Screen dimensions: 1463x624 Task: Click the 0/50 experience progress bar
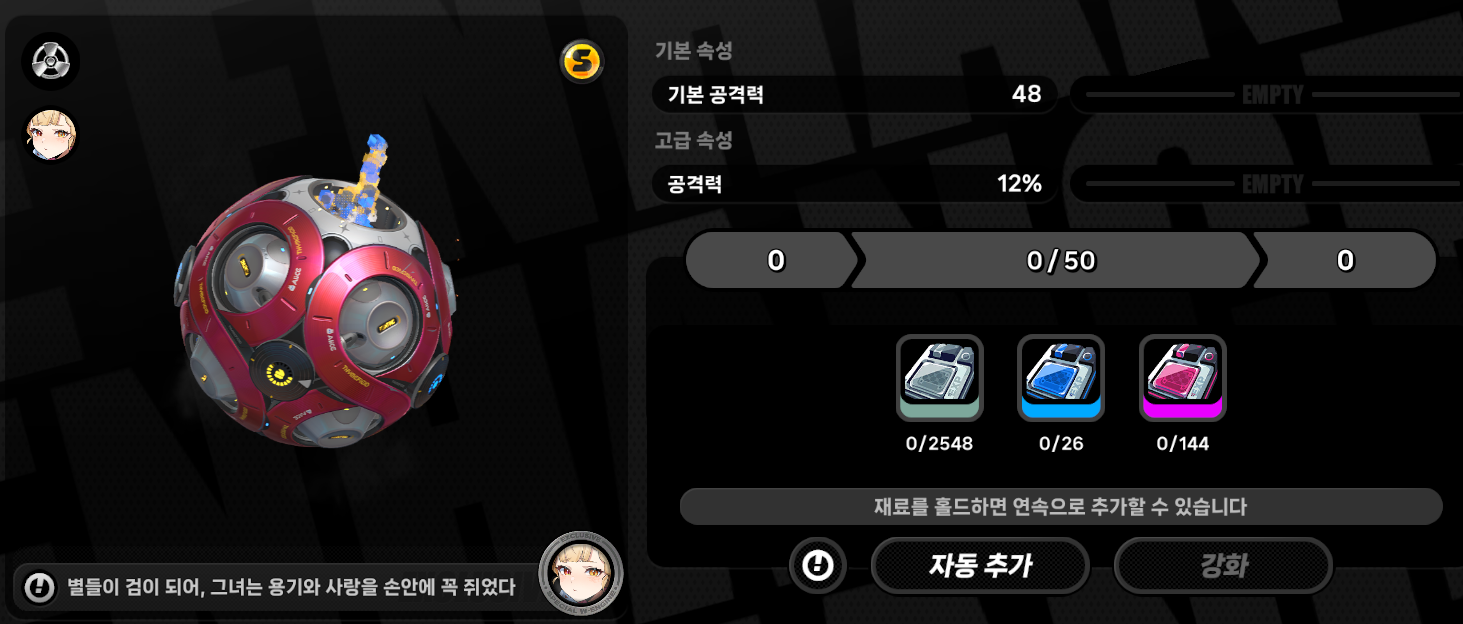[x=1058, y=261]
